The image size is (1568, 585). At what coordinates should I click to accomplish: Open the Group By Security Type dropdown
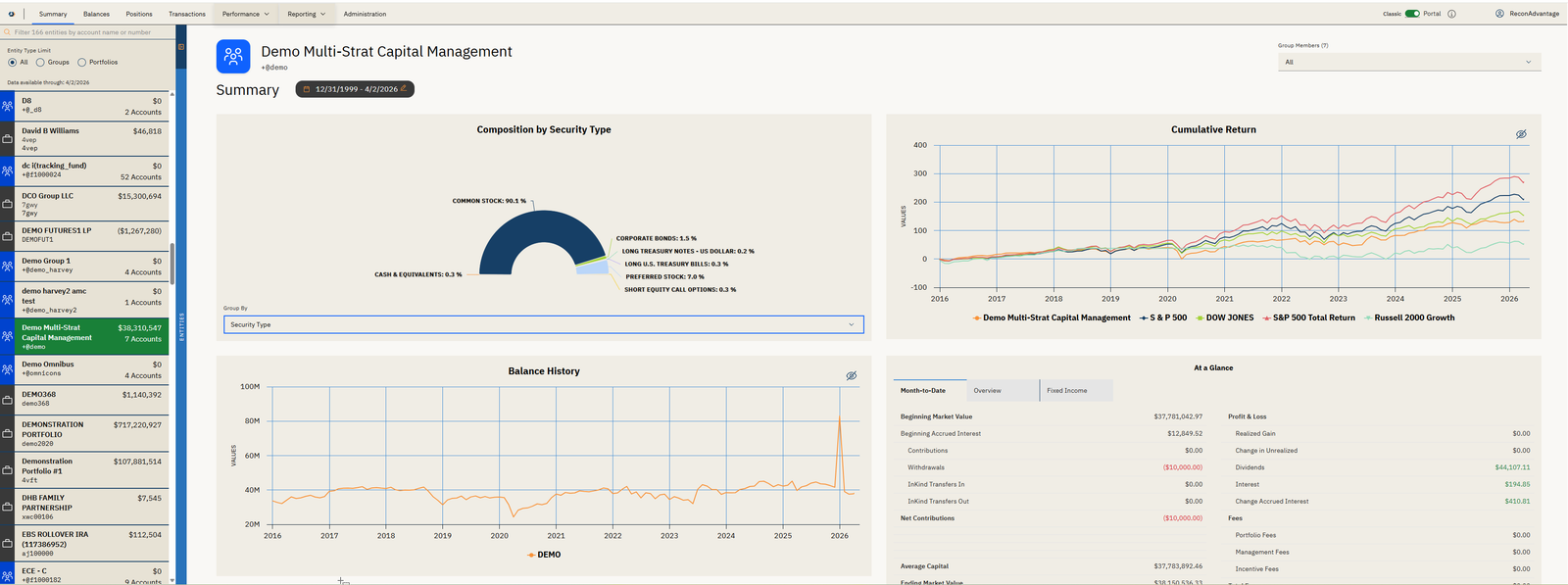[x=544, y=324]
